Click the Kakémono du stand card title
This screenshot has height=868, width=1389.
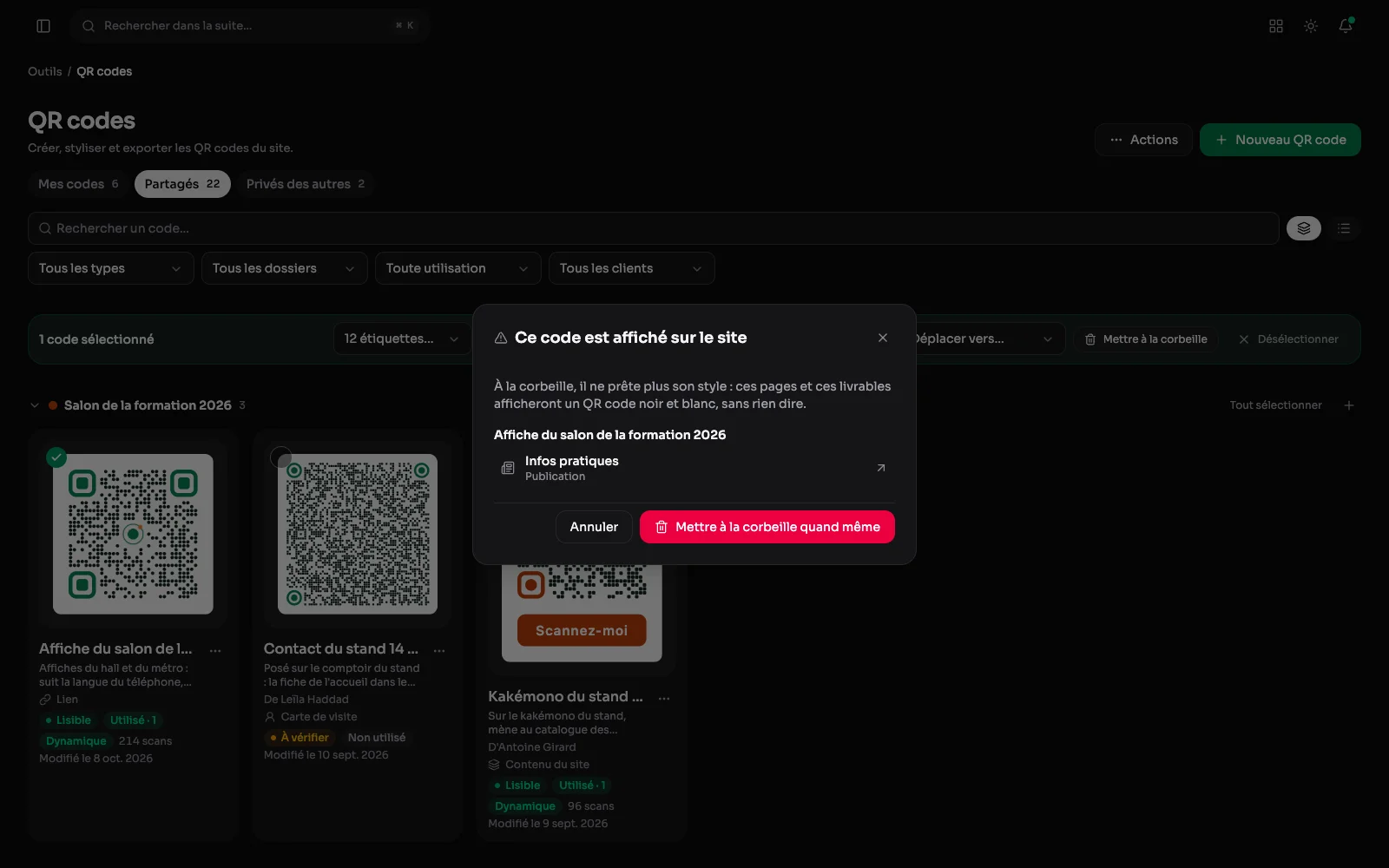(x=565, y=697)
